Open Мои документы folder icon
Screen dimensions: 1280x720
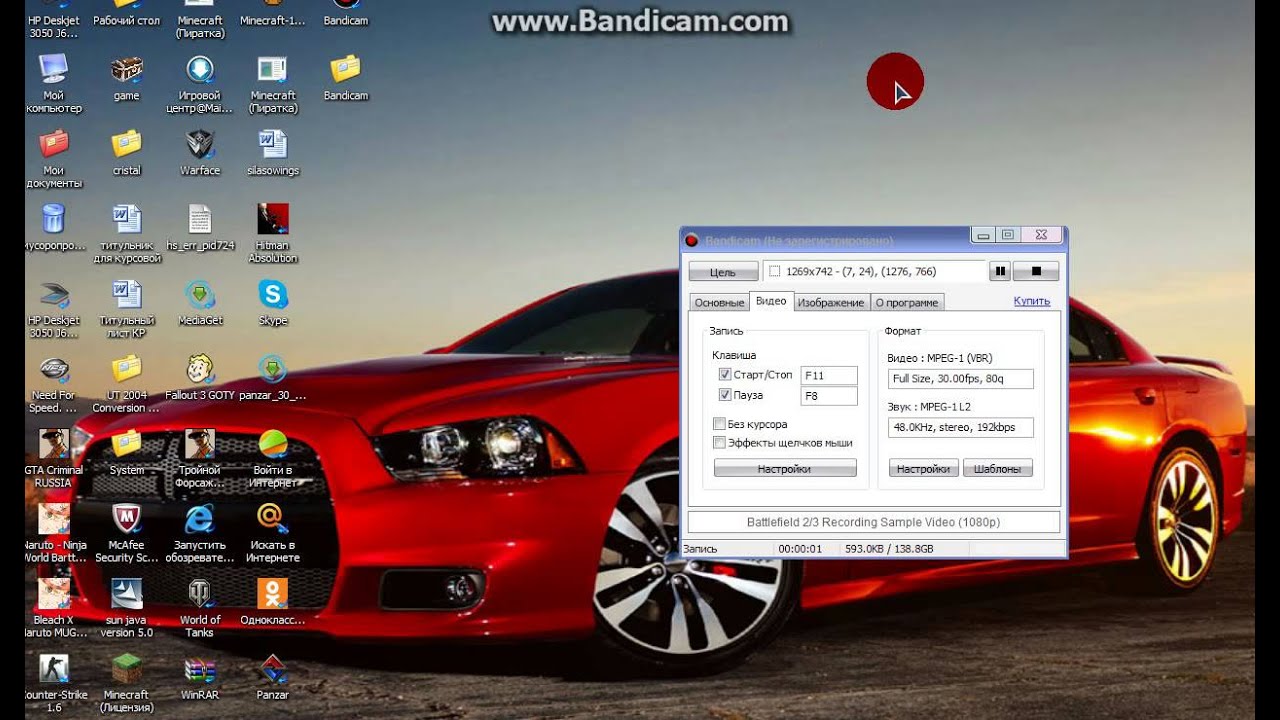pyautogui.click(x=53, y=158)
